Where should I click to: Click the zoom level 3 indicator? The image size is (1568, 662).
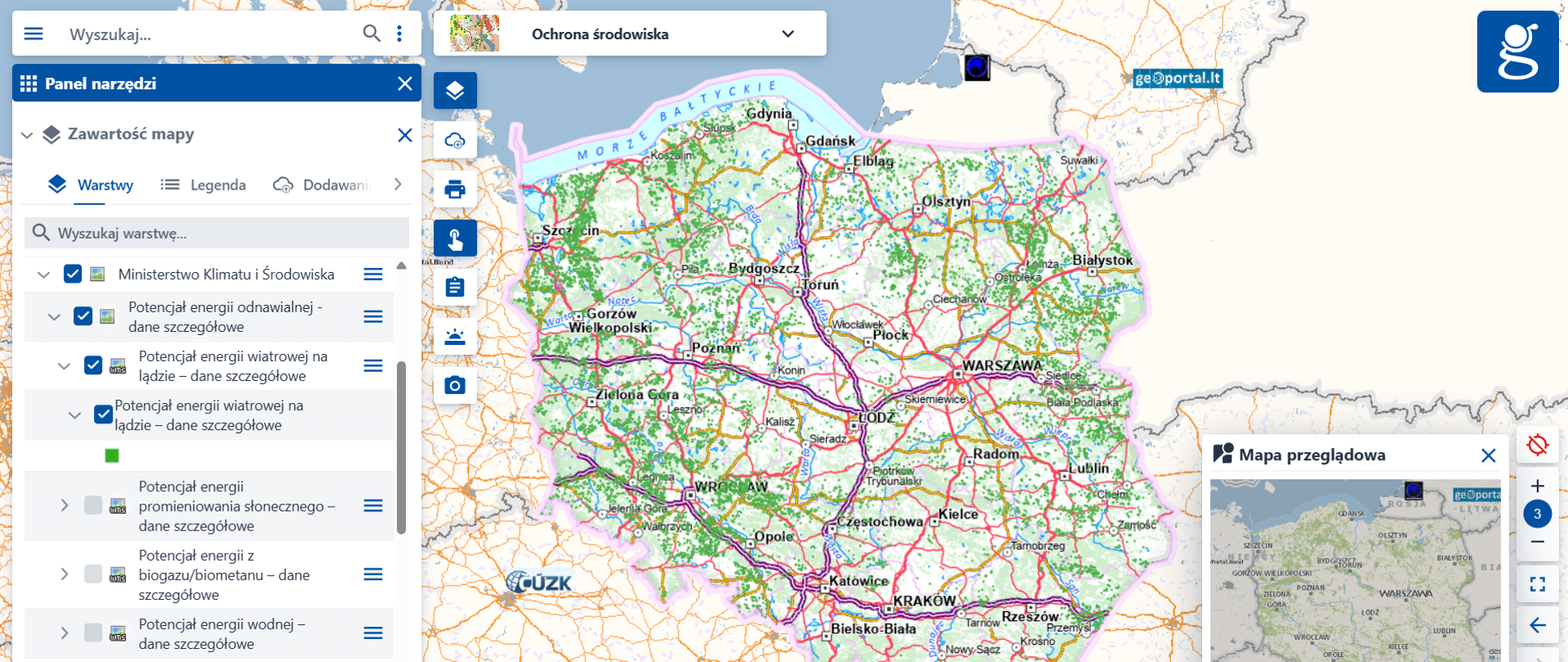pos(1538,514)
